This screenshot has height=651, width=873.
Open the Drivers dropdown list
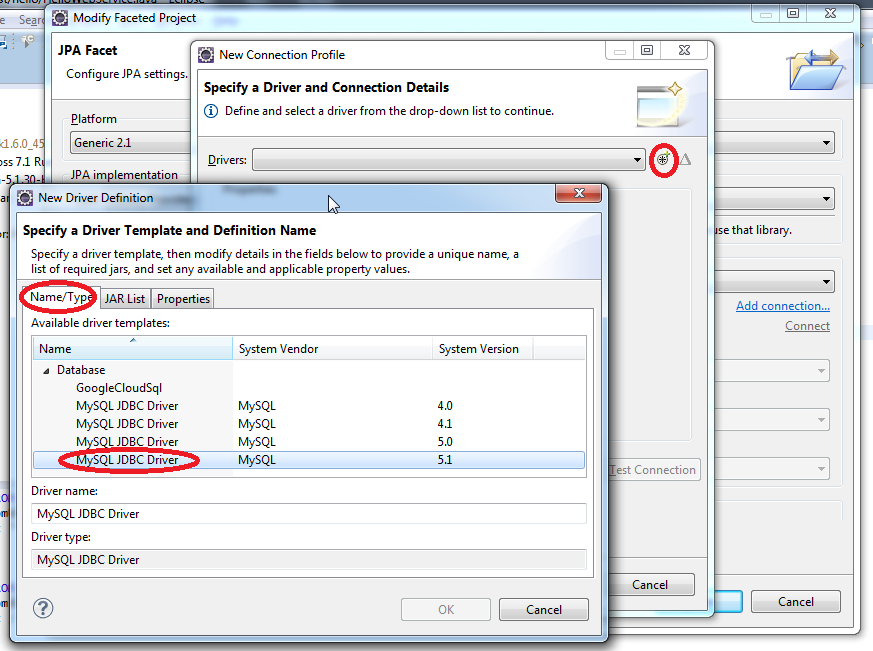click(x=638, y=160)
